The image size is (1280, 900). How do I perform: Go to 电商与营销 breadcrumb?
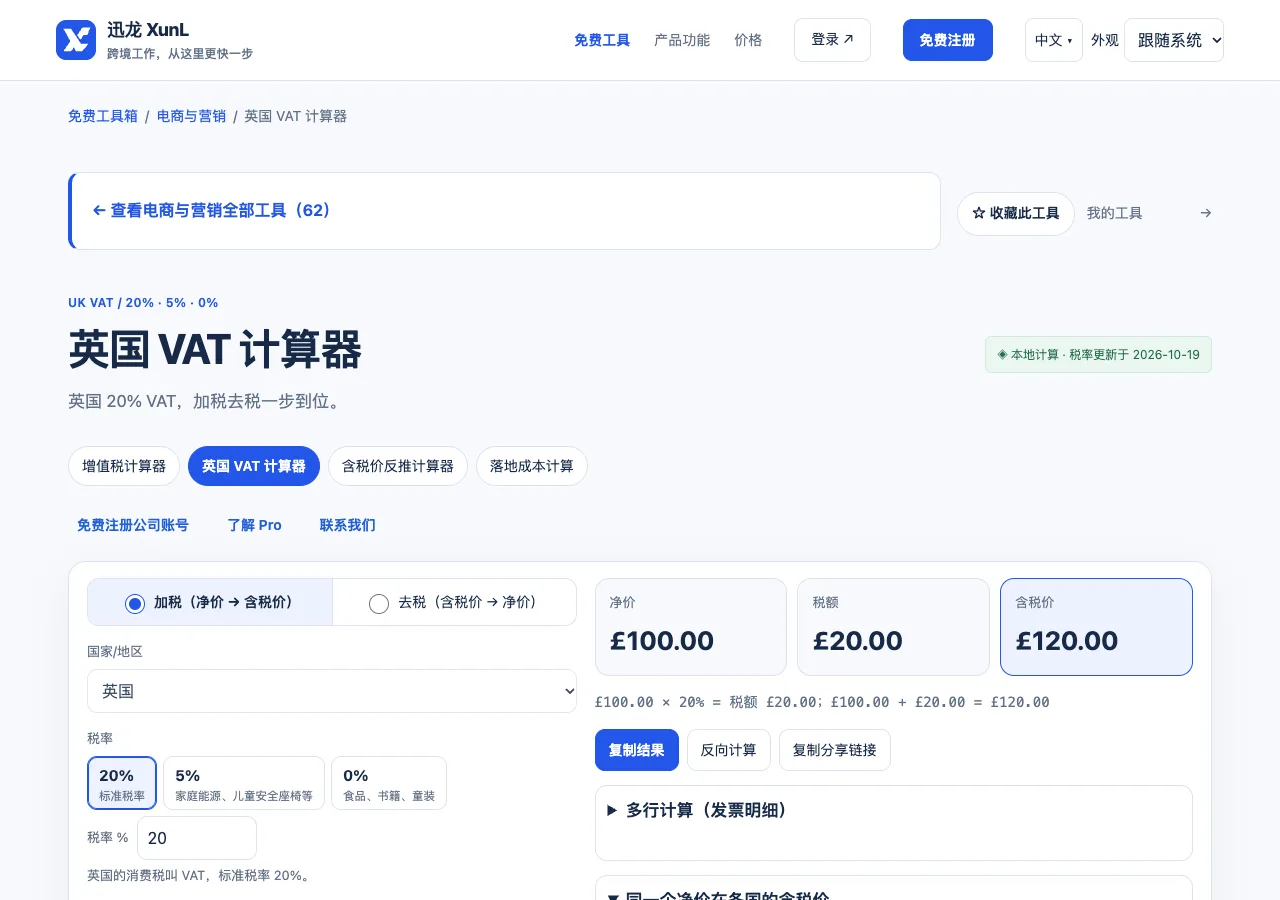[x=191, y=116]
